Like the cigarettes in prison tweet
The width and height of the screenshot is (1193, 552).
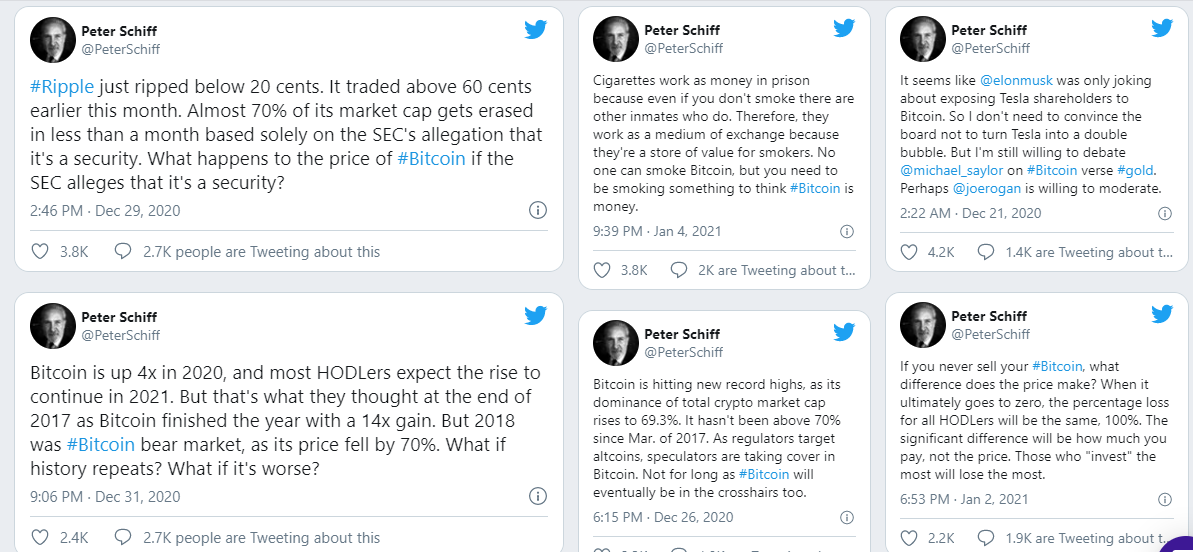coord(602,270)
